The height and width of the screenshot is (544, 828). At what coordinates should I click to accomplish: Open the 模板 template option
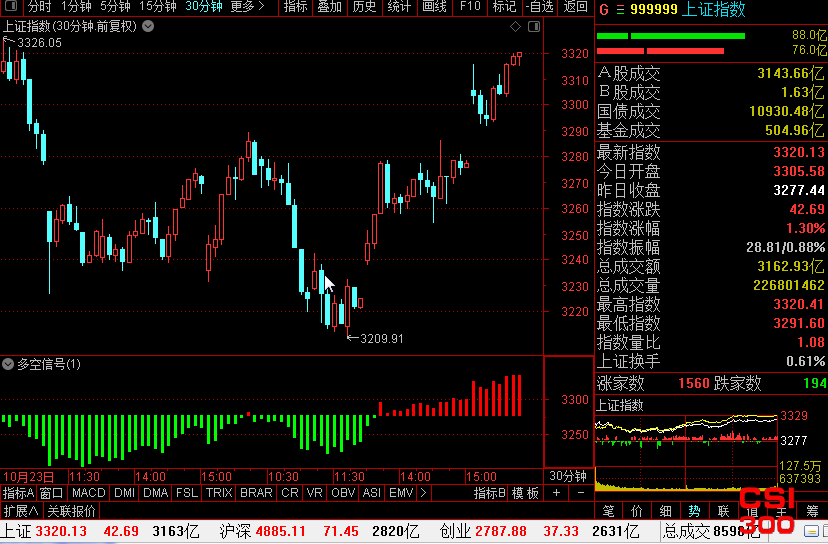pos(525,493)
